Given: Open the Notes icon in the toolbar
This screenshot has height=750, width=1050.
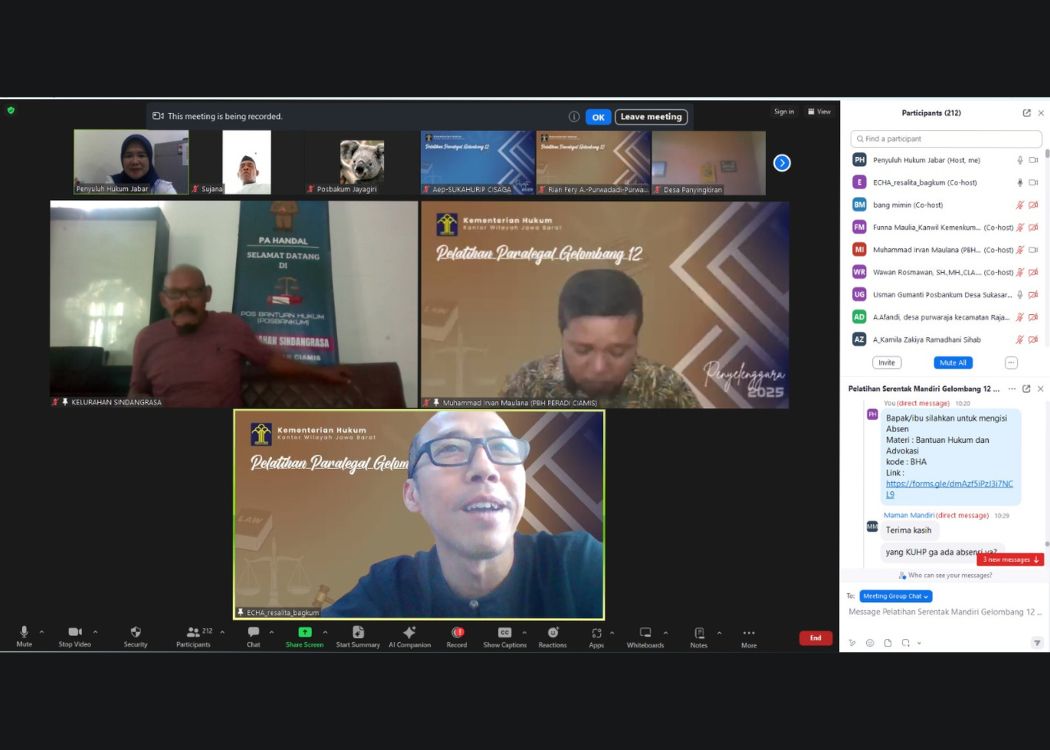Looking at the screenshot, I should coord(699,633).
